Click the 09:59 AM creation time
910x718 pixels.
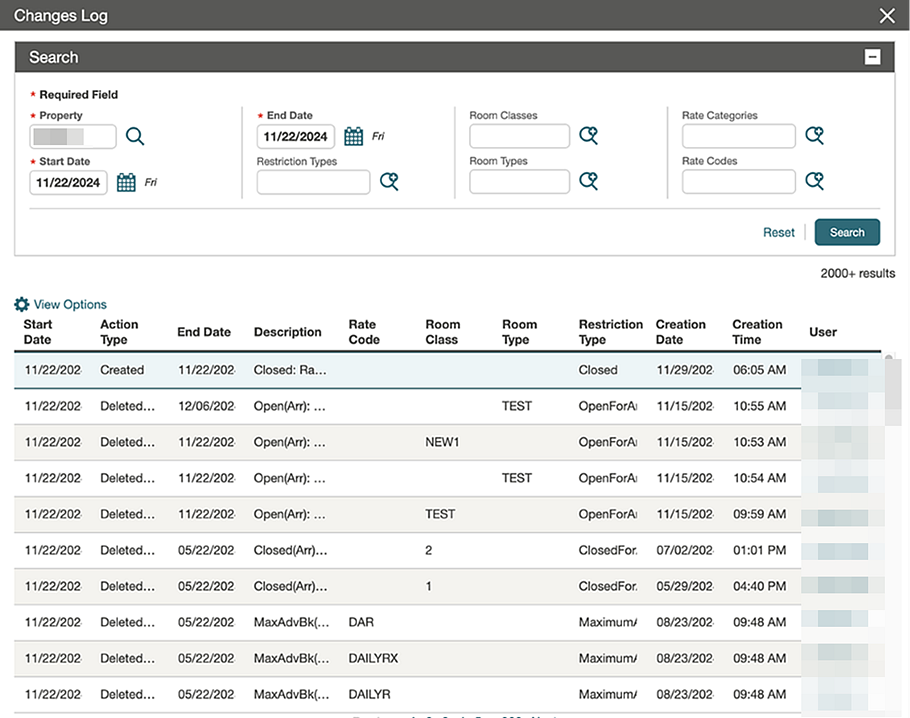759,514
